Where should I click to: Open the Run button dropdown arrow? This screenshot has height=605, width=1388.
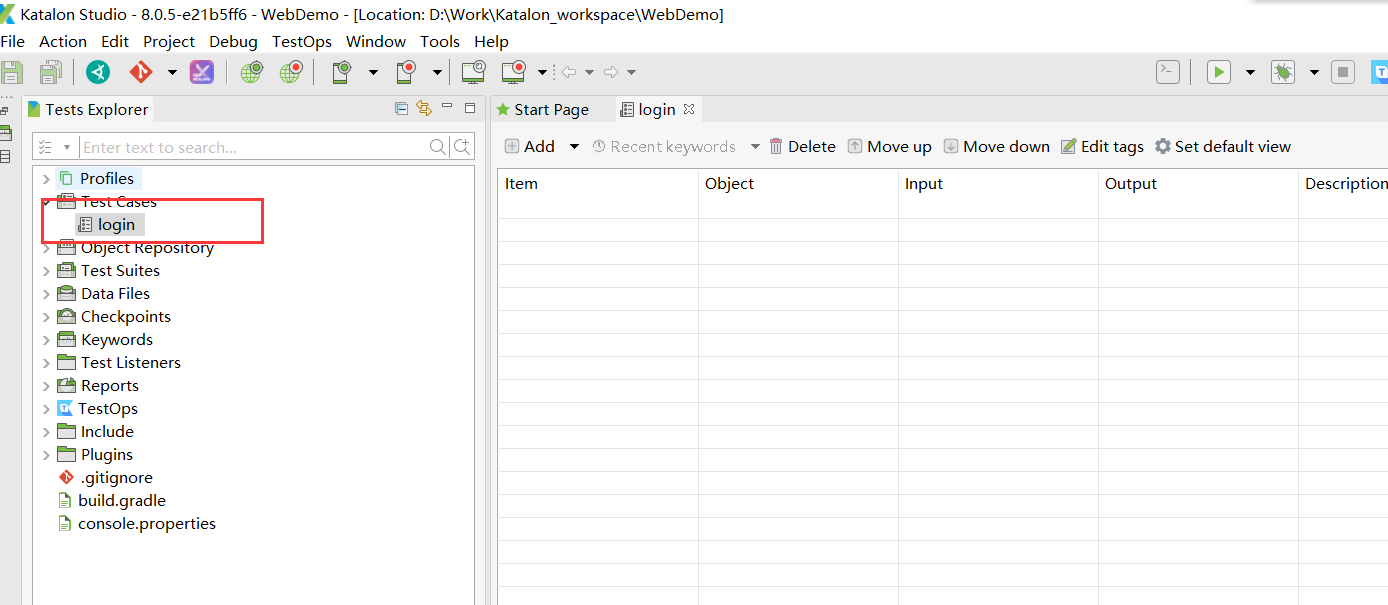(1249, 72)
